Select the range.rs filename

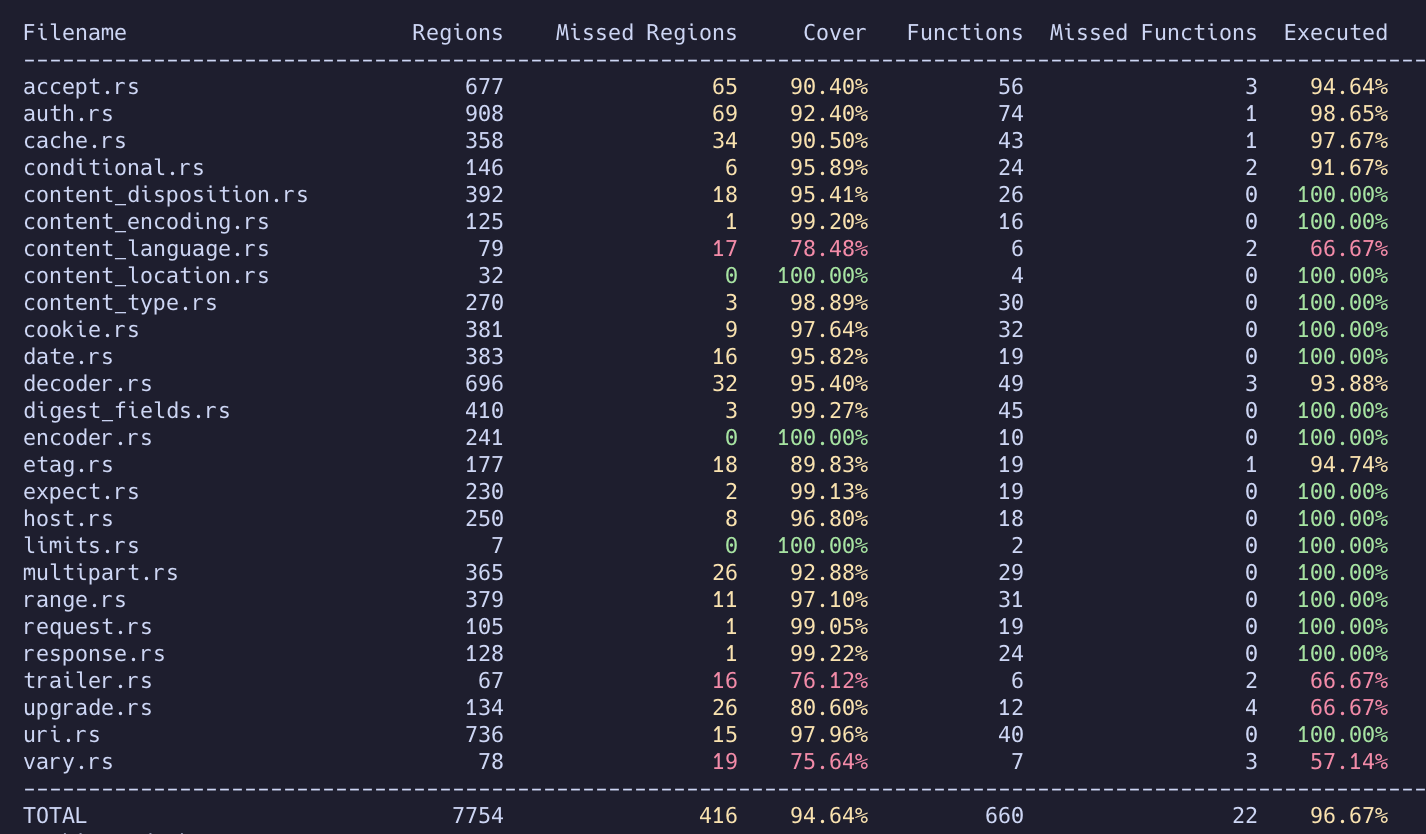(75, 600)
